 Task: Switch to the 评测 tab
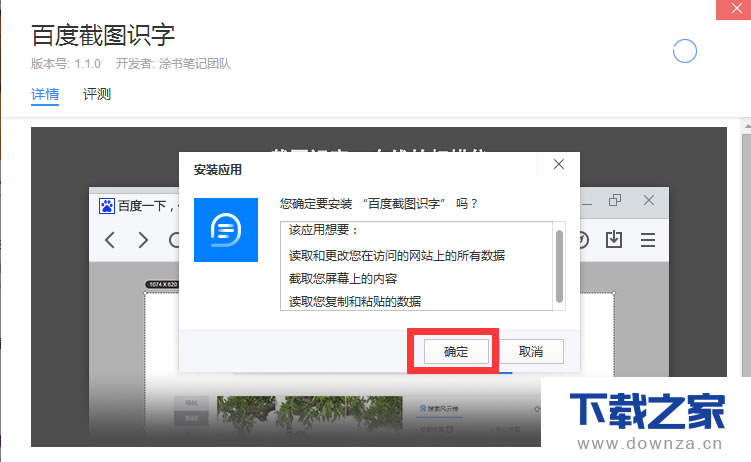pos(97,94)
